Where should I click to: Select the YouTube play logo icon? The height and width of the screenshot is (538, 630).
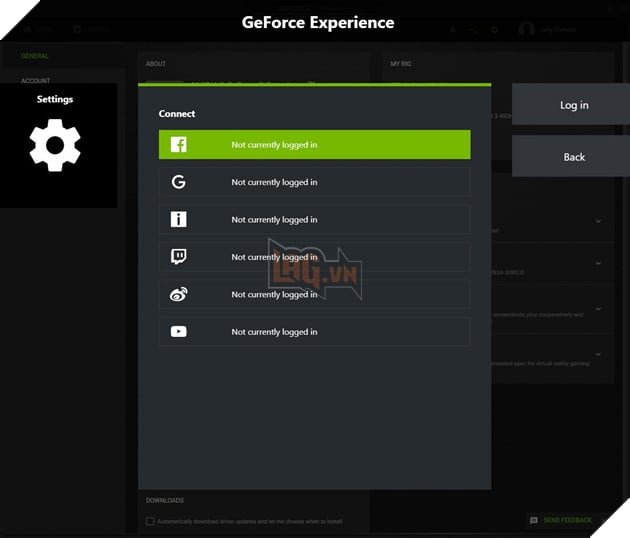point(178,331)
